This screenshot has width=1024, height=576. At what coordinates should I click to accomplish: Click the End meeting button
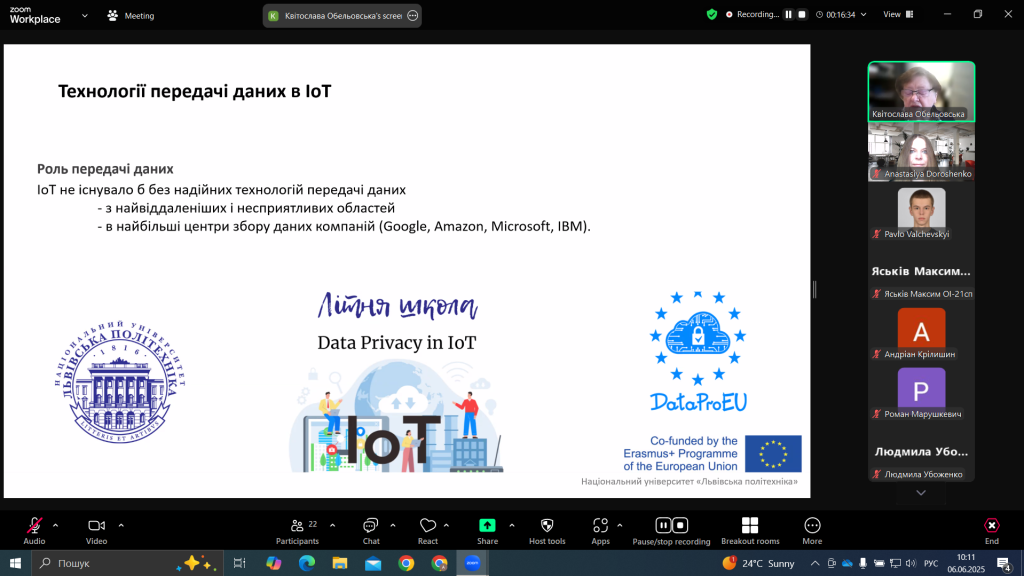[991, 526]
